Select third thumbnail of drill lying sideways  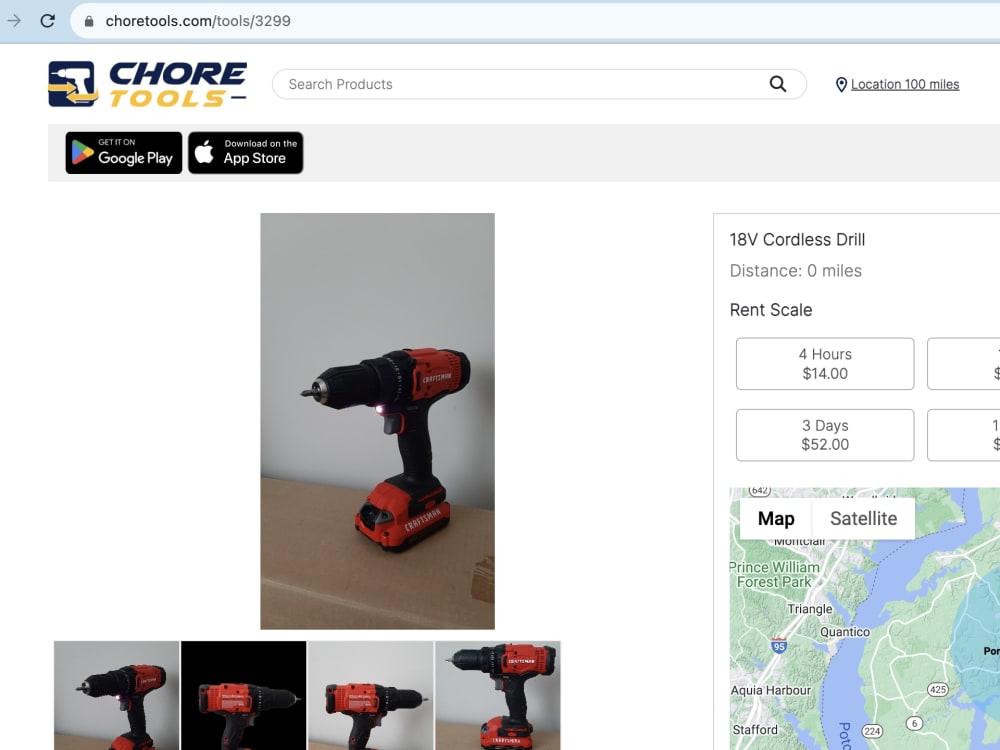pos(371,696)
